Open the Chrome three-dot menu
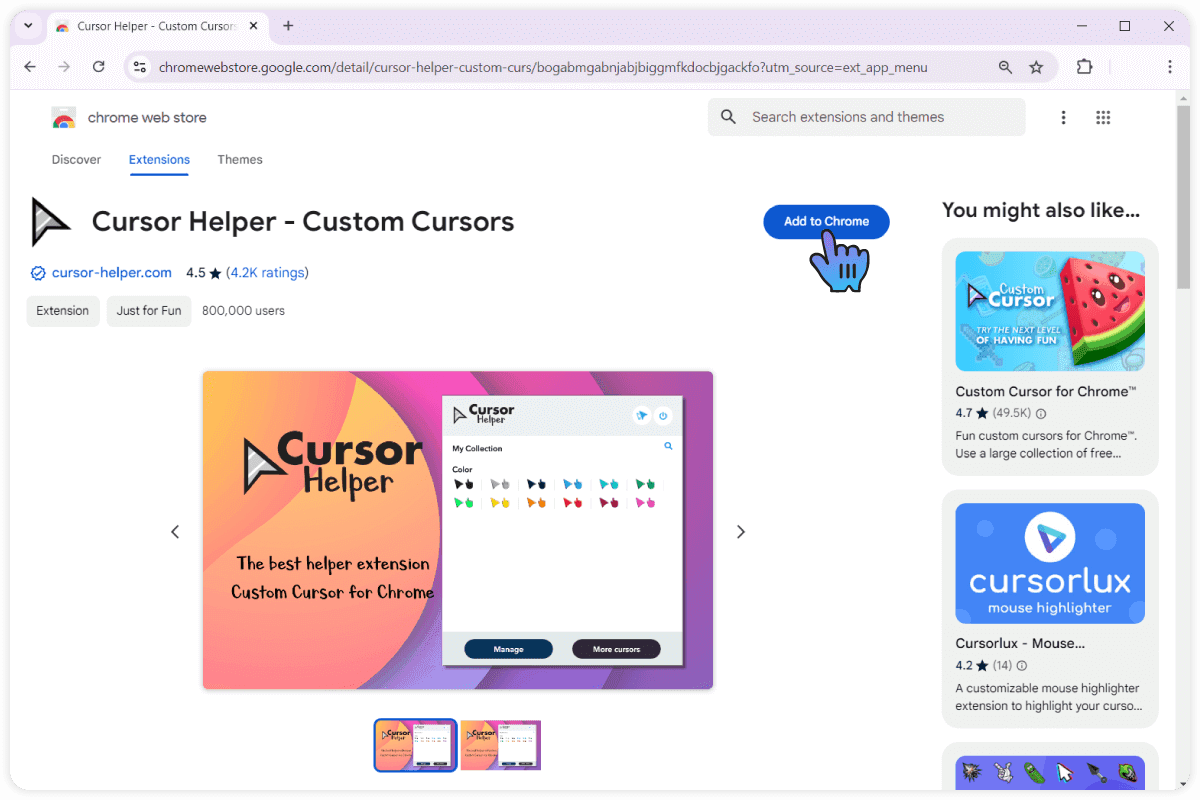 click(1169, 67)
